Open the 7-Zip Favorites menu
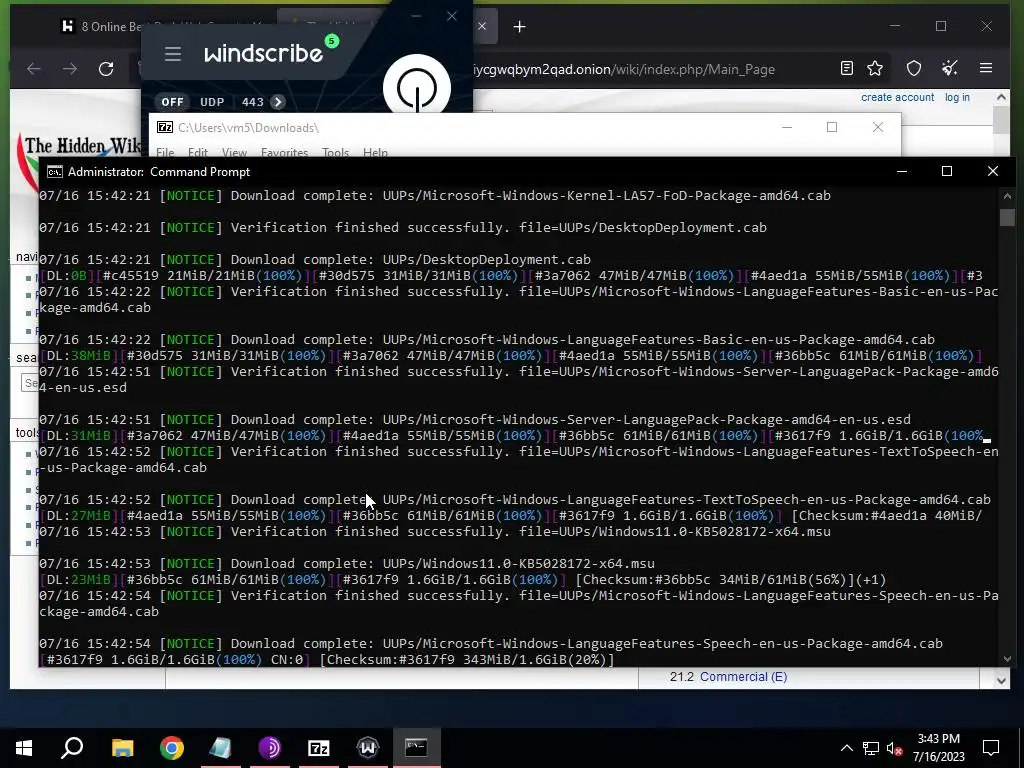1024x768 pixels. pyautogui.click(x=284, y=152)
